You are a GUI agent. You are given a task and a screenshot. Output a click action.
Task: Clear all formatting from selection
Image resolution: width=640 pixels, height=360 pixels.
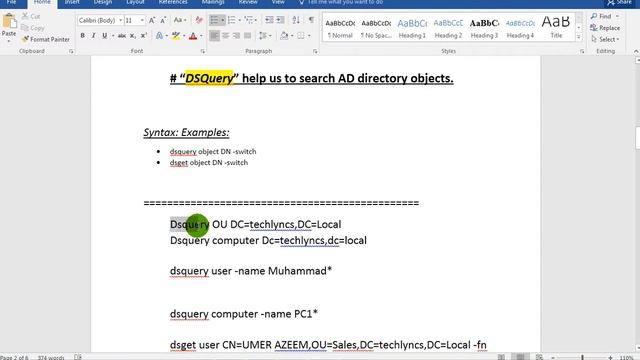click(199, 20)
